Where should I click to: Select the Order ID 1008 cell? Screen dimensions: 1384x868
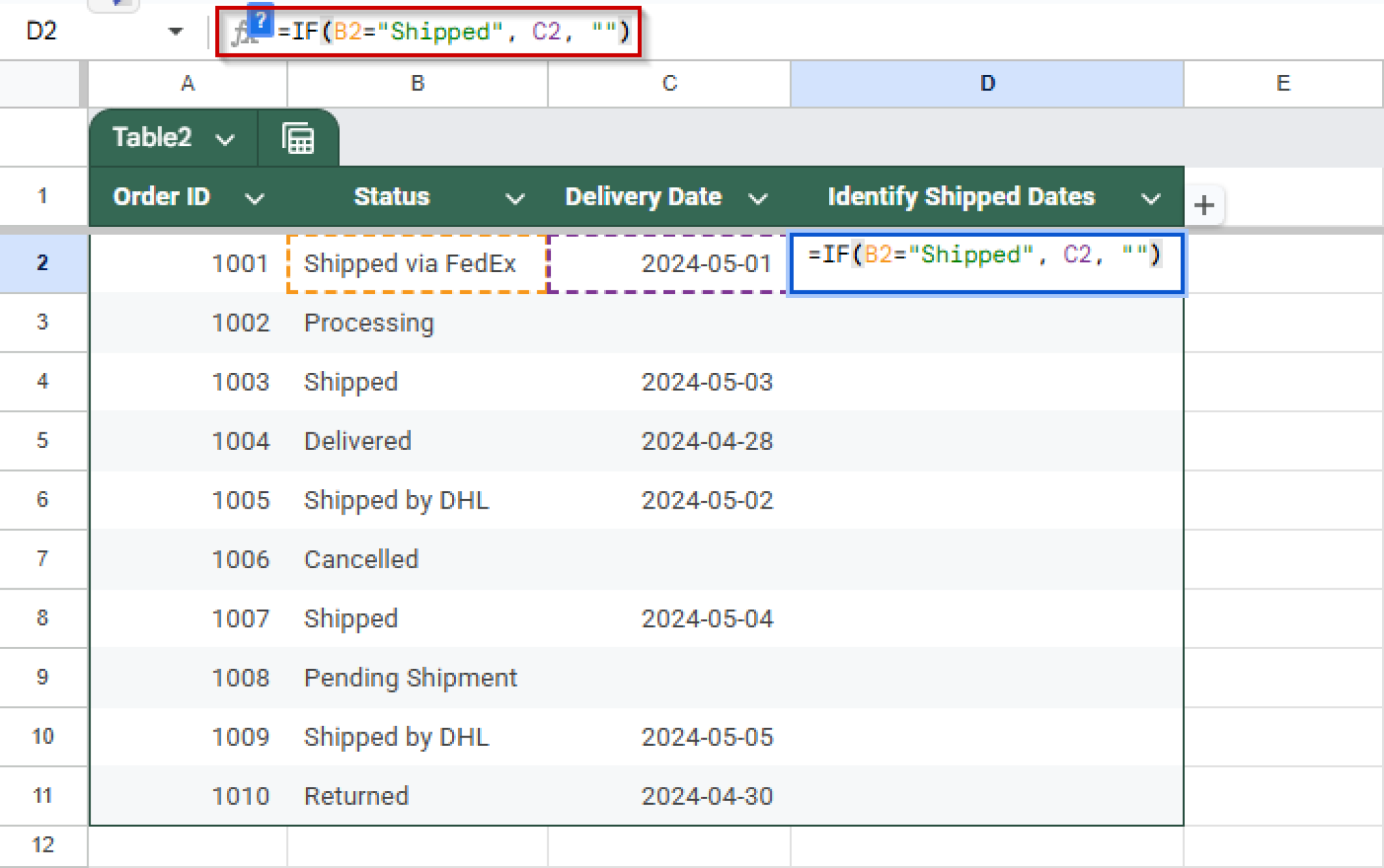[241, 678]
